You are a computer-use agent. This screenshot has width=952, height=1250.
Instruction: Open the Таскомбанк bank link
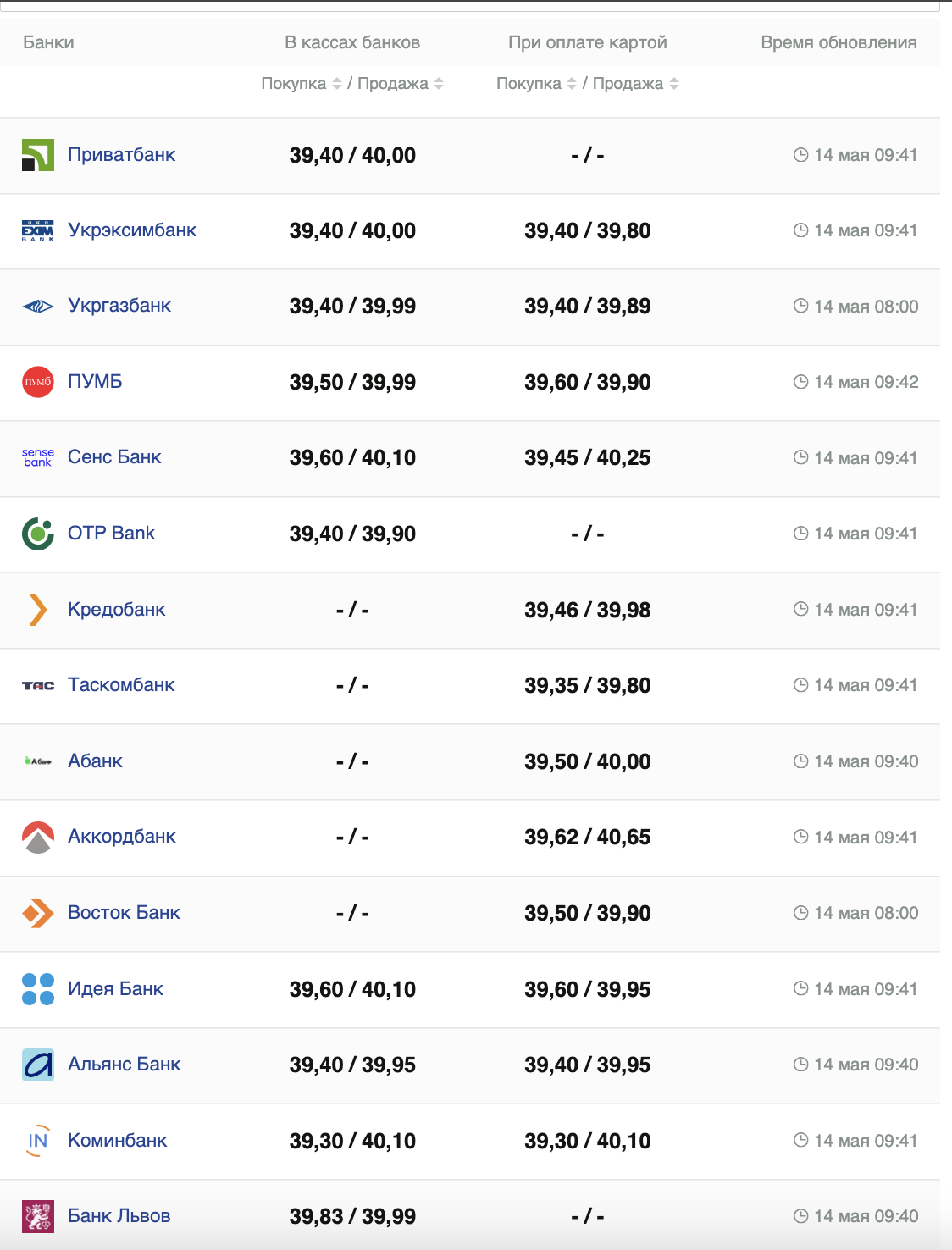pos(121,685)
